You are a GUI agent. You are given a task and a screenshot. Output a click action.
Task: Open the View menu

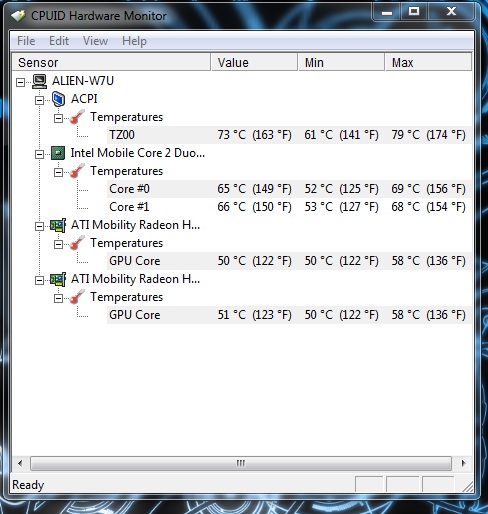(95, 41)
